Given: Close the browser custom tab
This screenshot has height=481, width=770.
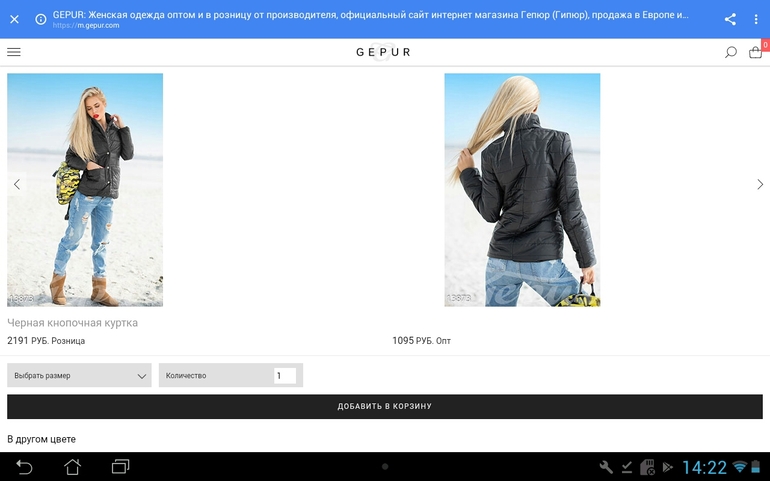Looking at the screenshot, I should (14, 19).
